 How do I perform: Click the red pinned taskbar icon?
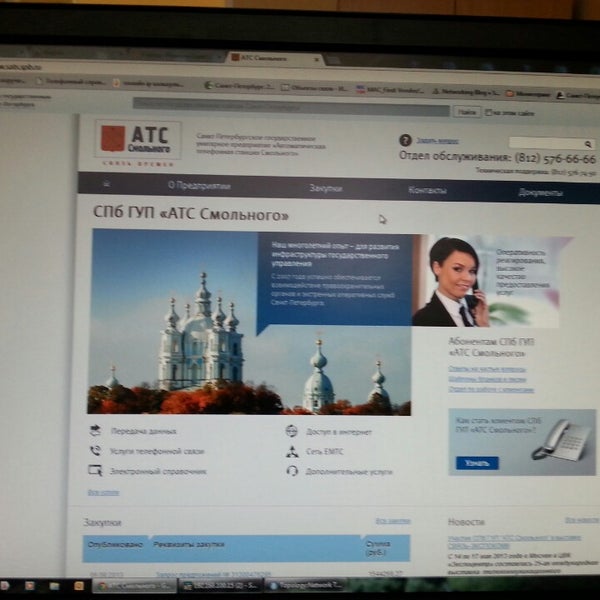pyautogui.click(x=29, y=585)
